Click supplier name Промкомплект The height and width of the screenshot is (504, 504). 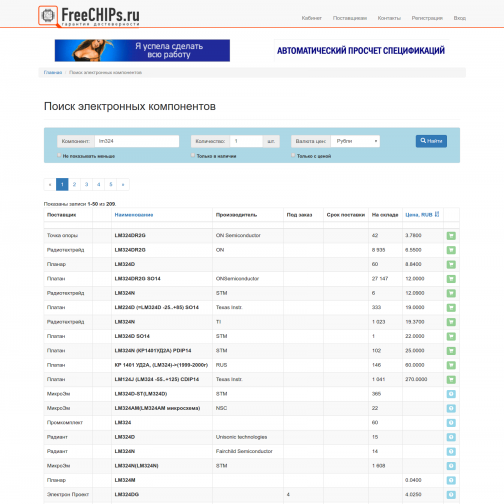click(65, 423)
